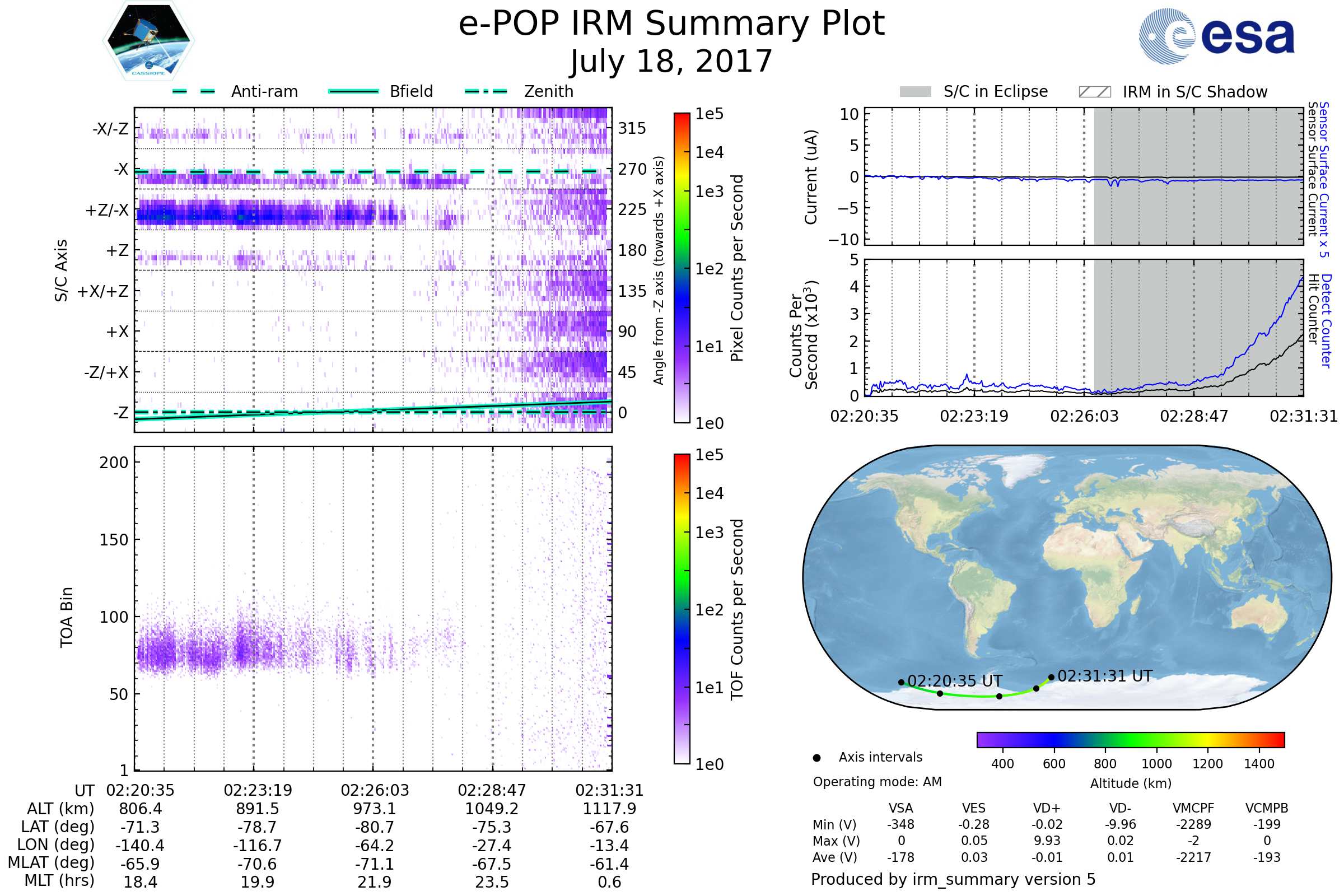Image resolution: width=1344 pixels, height=896 pixels.
Task: Click the Produced by irm_summary version 5 text
Action: point(953,879)
